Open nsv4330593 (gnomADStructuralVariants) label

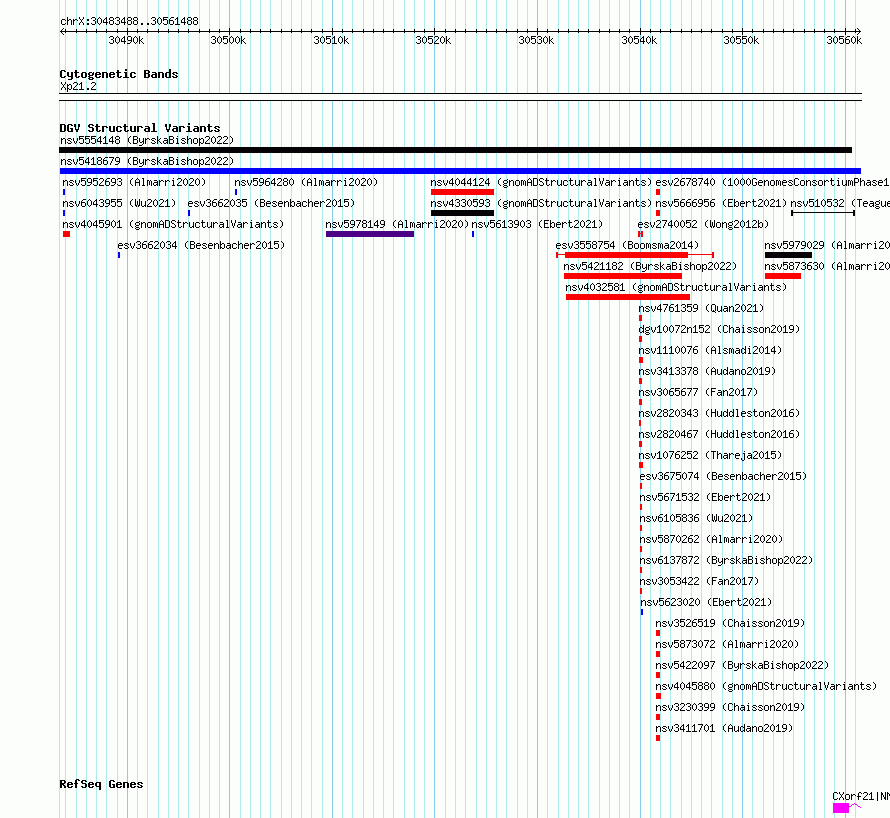pyautogui.click(x=541, y=203)
